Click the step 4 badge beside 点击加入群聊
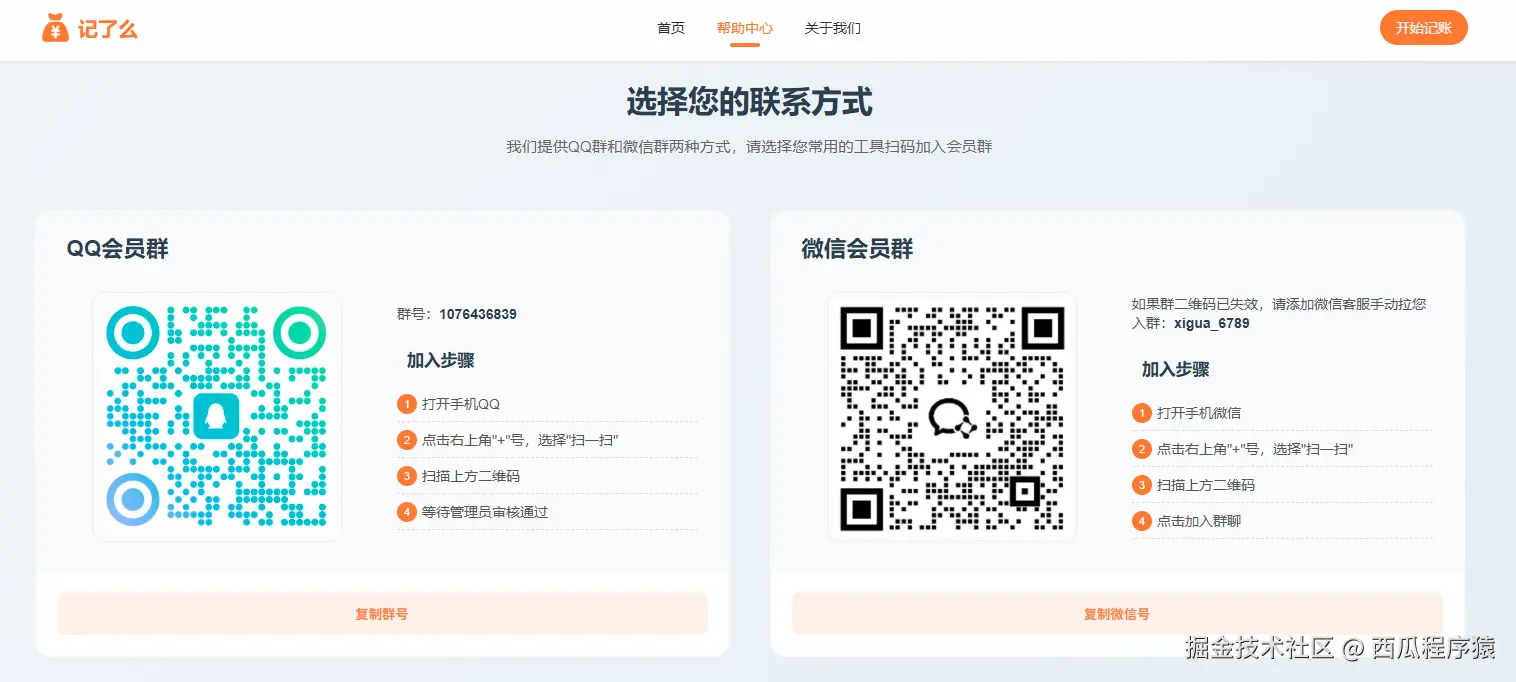1516x682 pixels. coord(1141,521)
